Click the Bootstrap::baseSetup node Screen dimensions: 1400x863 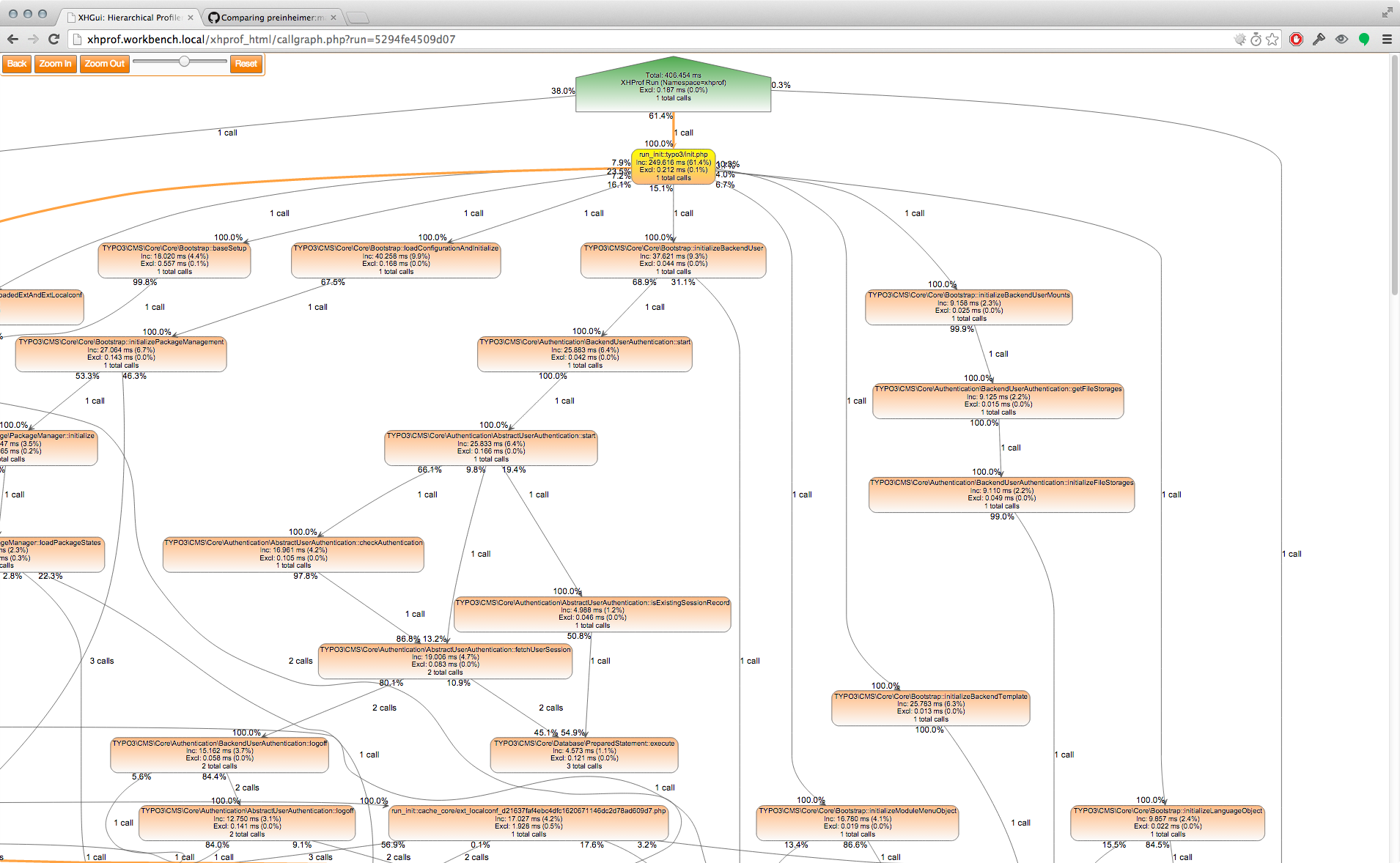point(174,260)
